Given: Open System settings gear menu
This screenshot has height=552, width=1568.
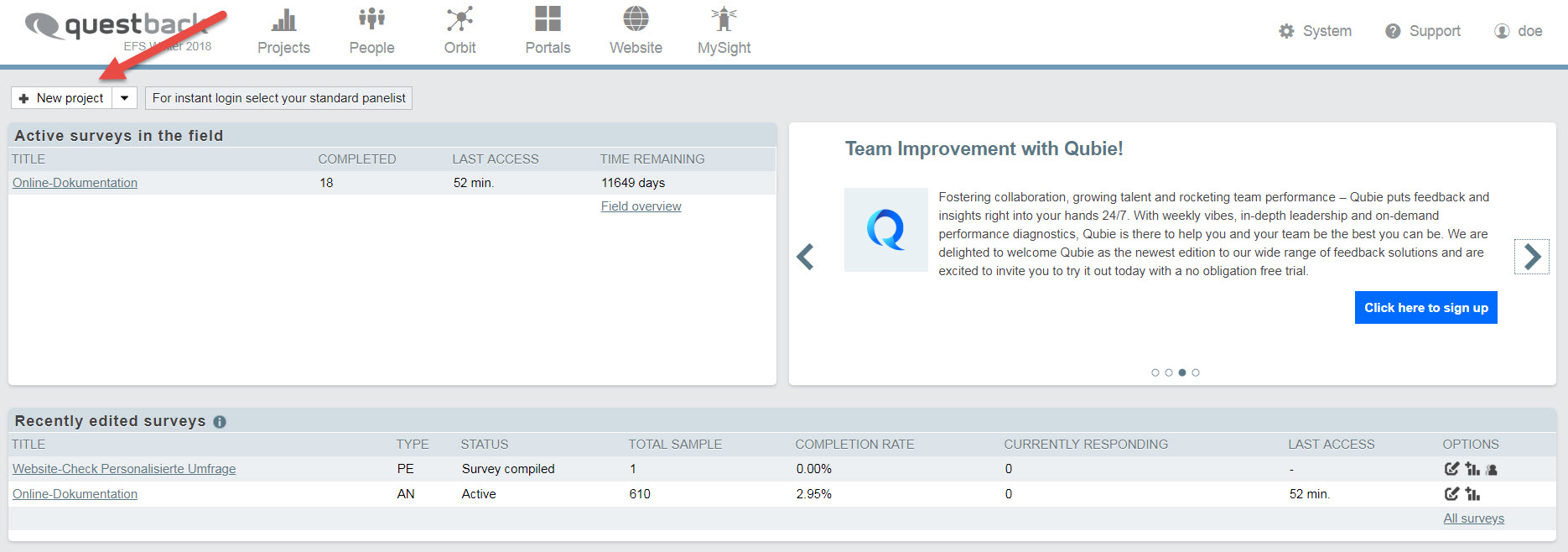Looking at the screenshot, I should tap(1315, 31).
